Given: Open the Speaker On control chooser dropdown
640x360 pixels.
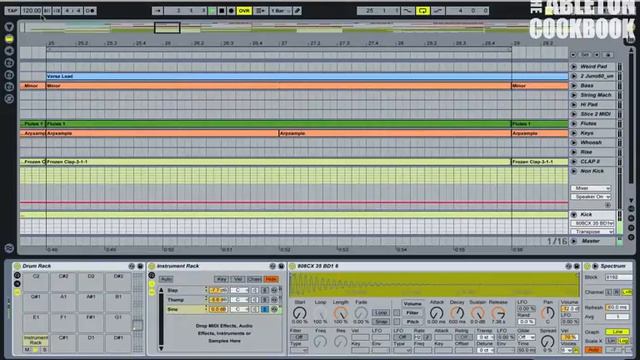Looking at the screenshot, I should click(x=591, y=197).
